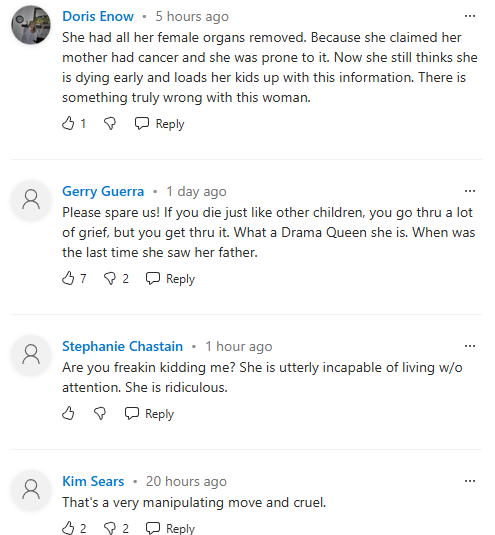
Task: Reply to Gerry Guerra's comment
Action: 170,279
